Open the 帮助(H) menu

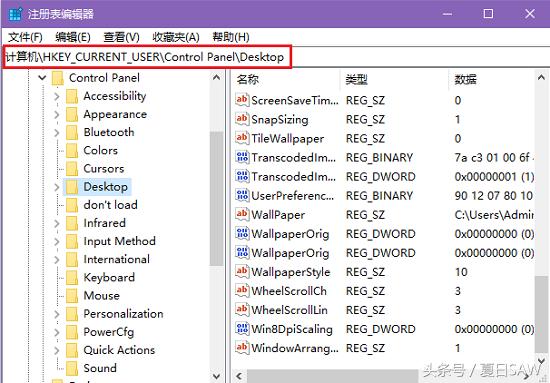pos(231,37)
